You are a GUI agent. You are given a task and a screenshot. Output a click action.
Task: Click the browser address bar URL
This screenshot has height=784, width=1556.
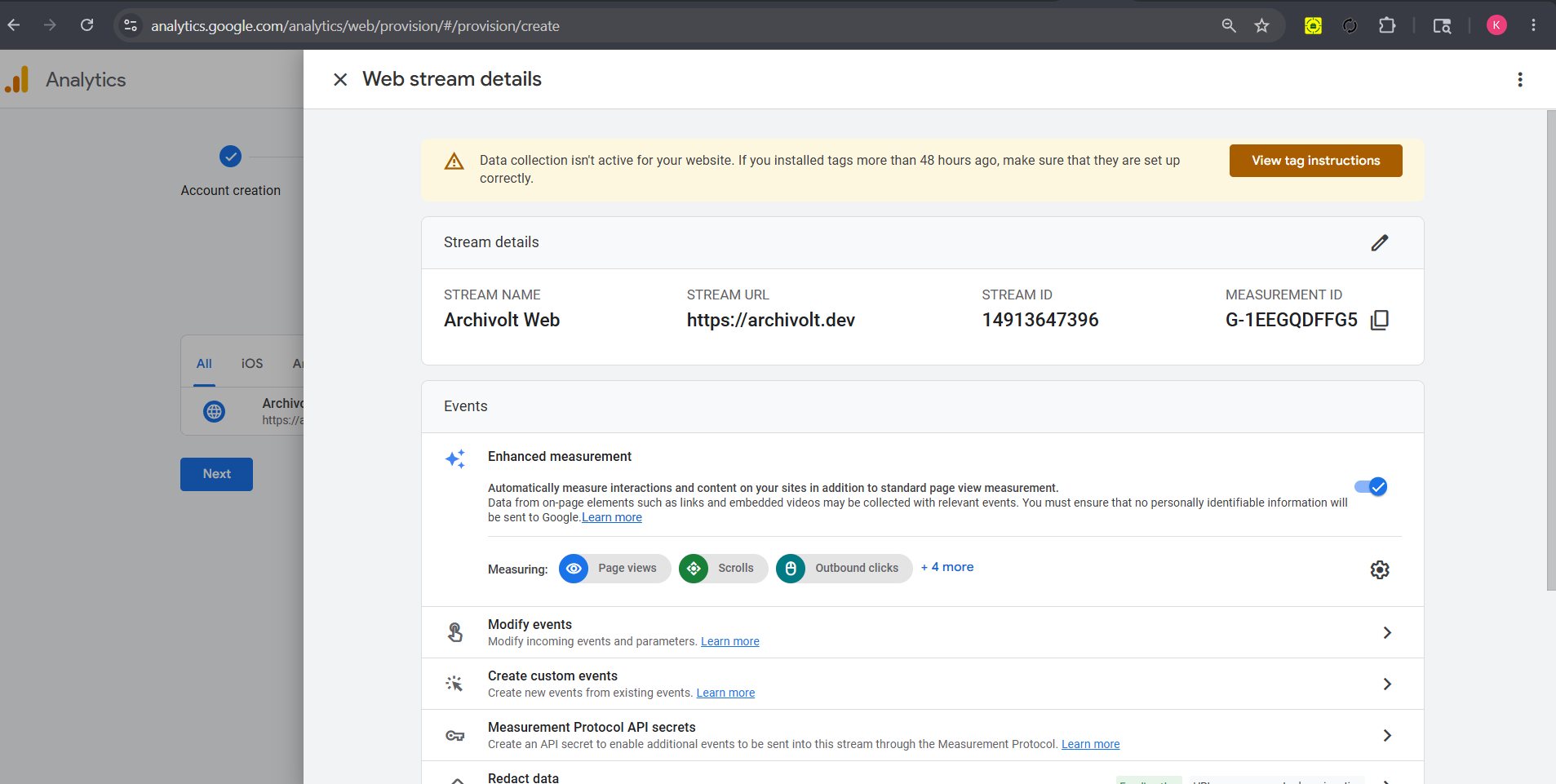point(355,26)
